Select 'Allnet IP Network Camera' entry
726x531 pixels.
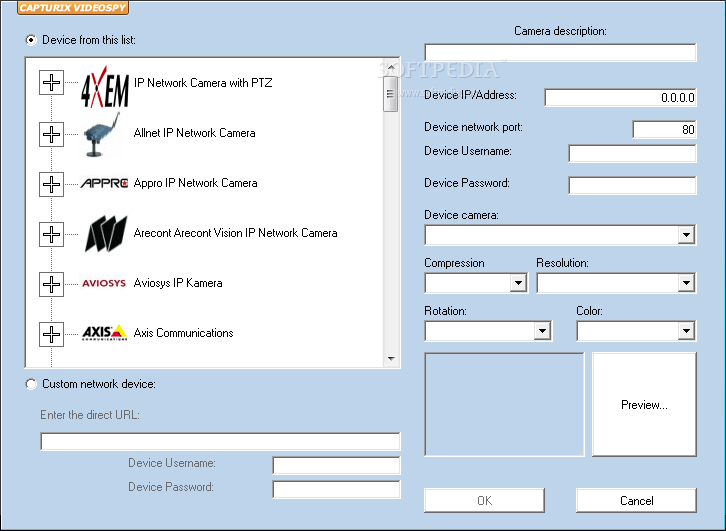194,133
